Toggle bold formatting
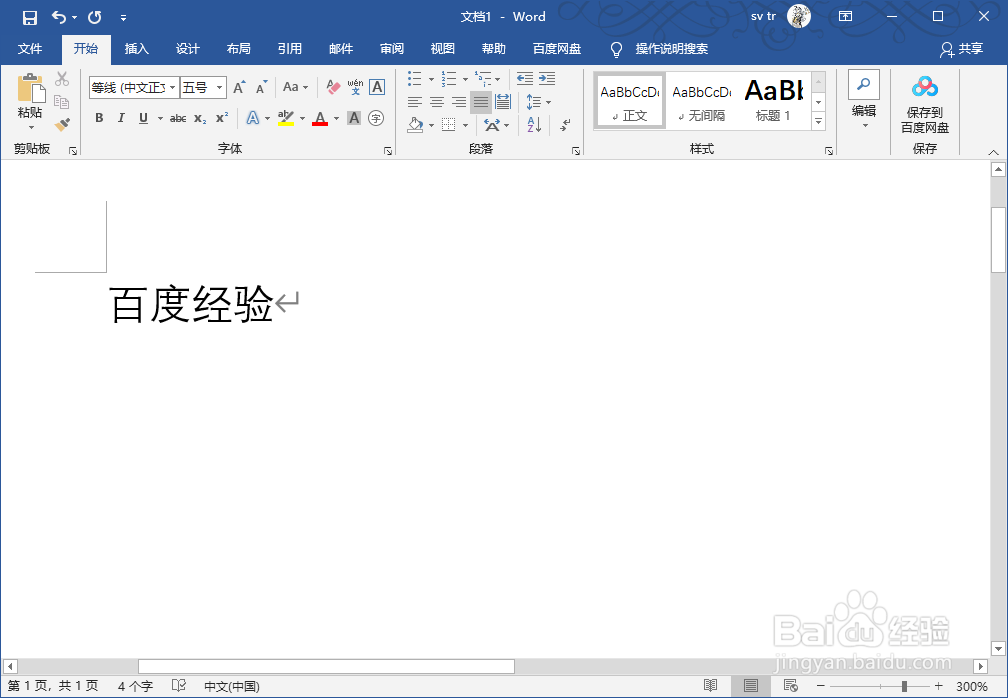 click(x=99, y=118)
